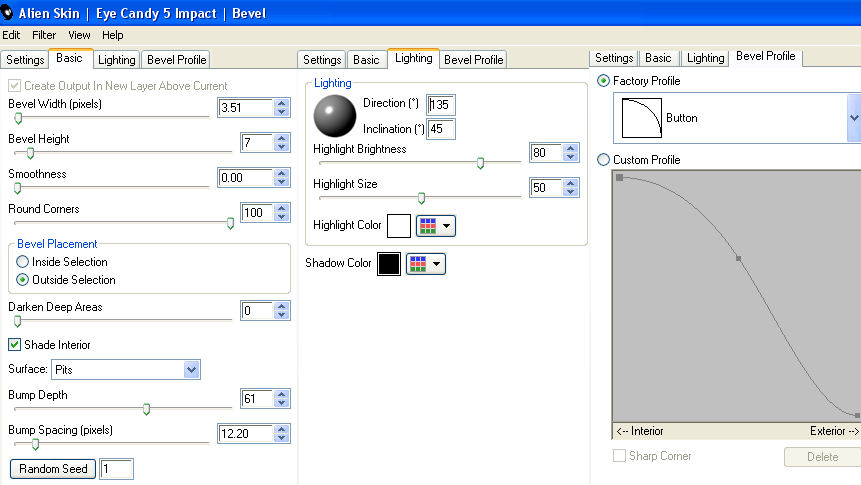861x485 pixels.
Task: Click the Highlight Brightness slider handle
Action: click(x=480, y=163)
